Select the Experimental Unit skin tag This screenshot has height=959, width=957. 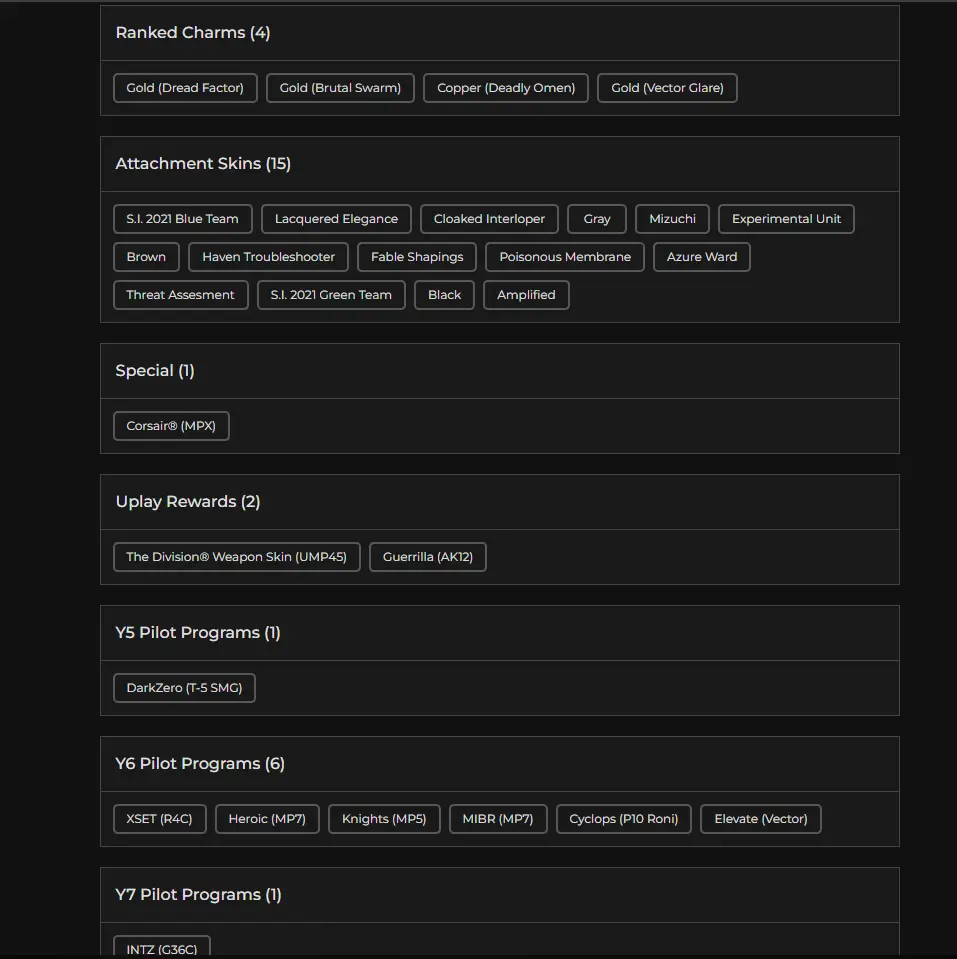pos(786,219)
